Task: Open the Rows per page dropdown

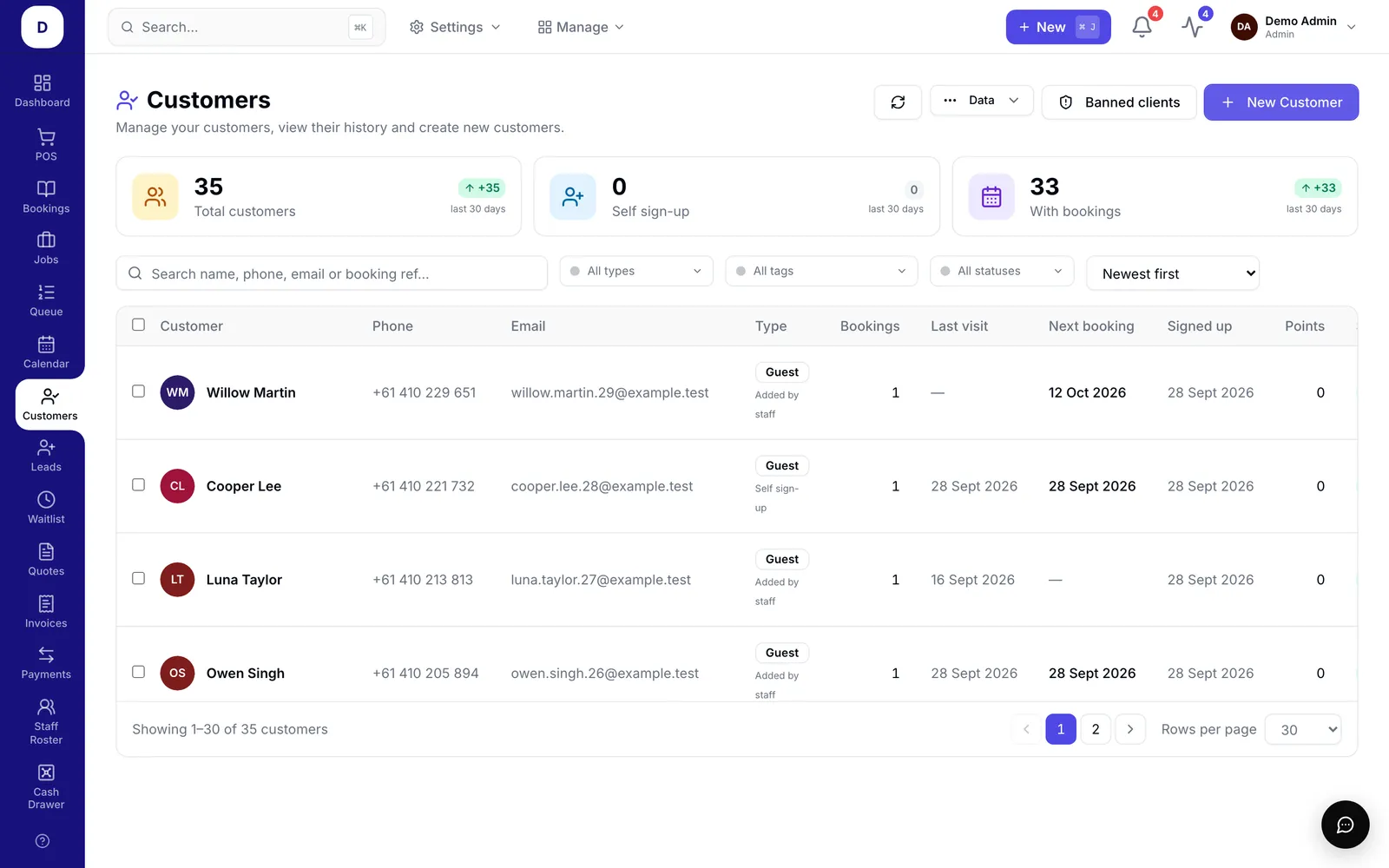Action: (1303, 729)
